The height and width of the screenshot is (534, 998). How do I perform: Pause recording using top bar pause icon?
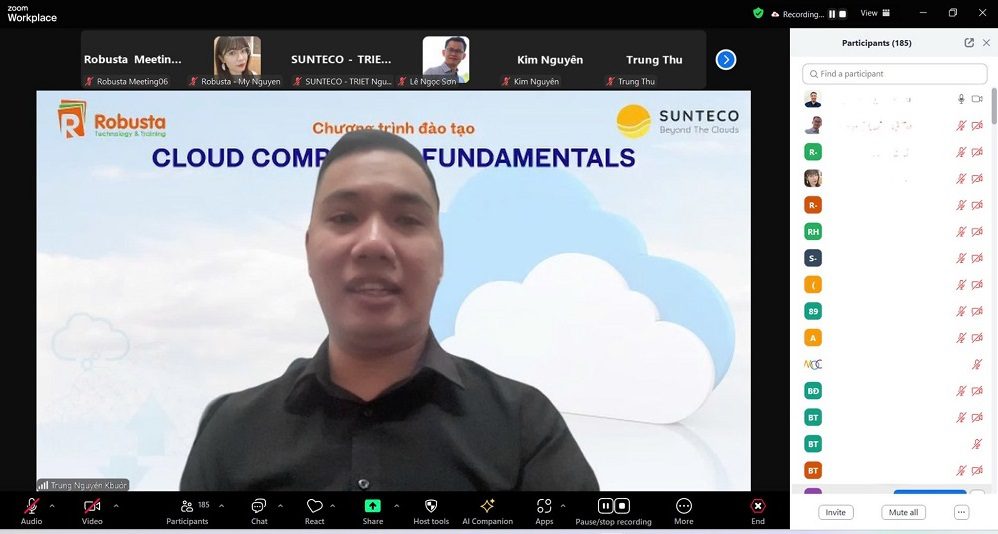pyautogui.click(x=832, y=13)
